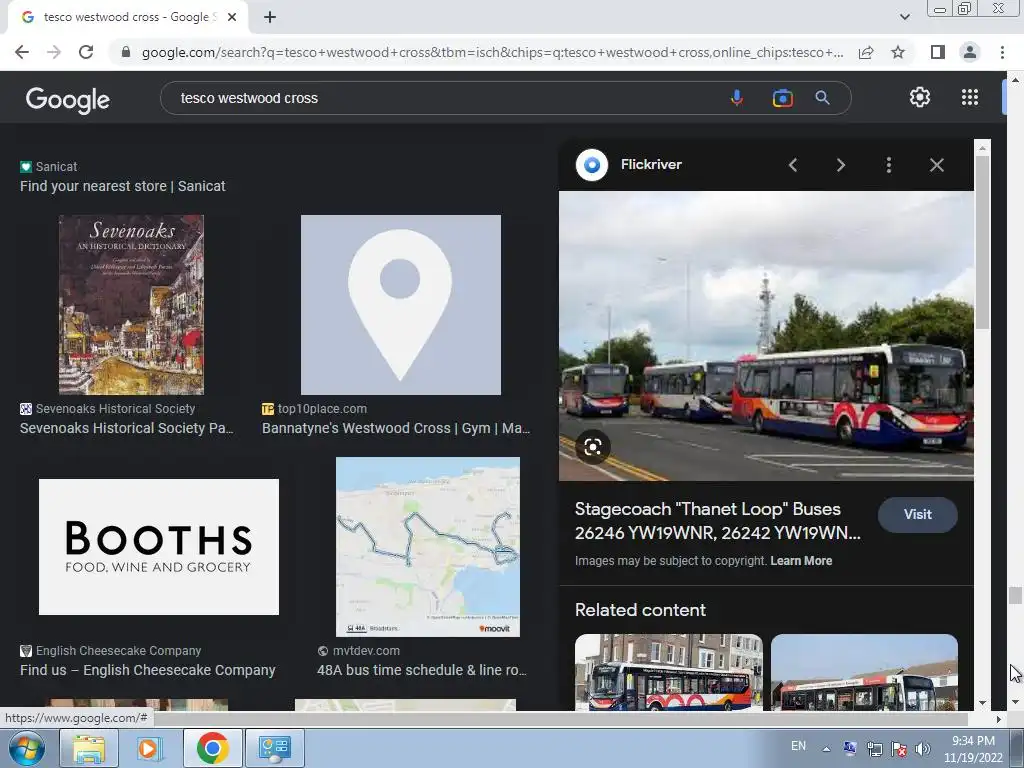
Task: Open Sevenoaks Historical Society result link
Action: (x=126, y=428)
